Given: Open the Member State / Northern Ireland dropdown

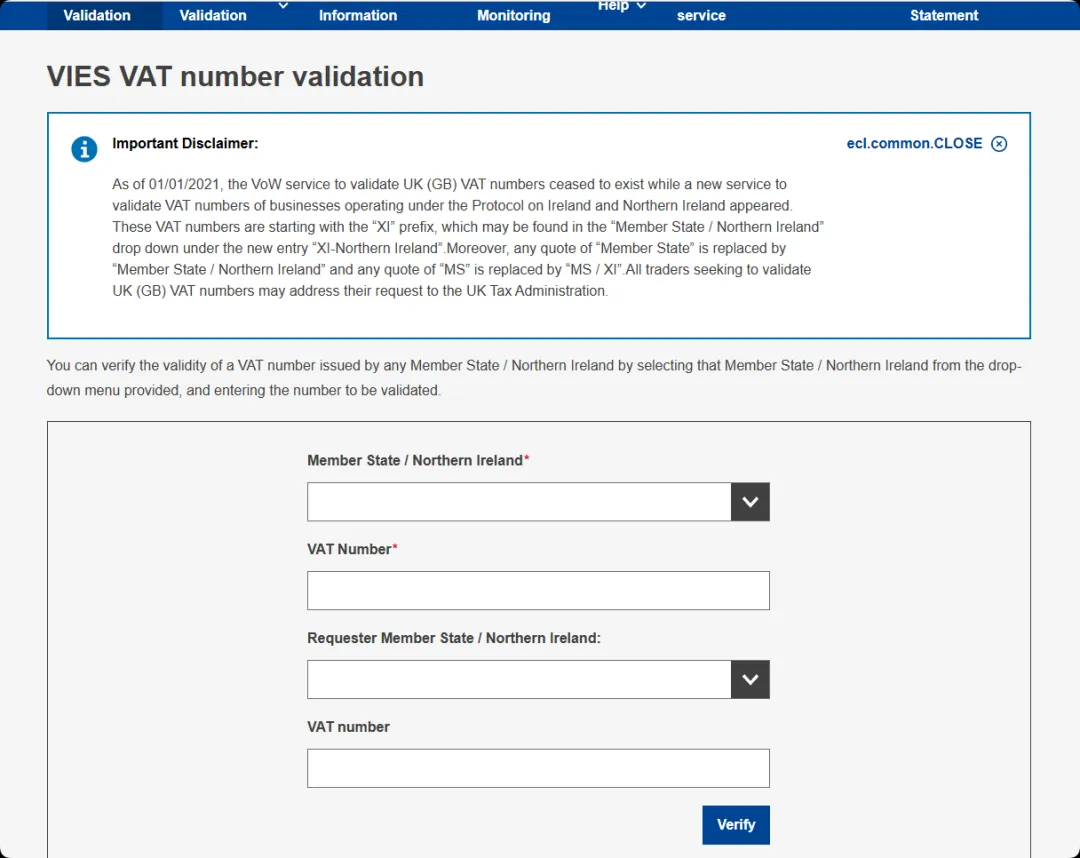Looking at the screenshot, I should pos(520,502).
